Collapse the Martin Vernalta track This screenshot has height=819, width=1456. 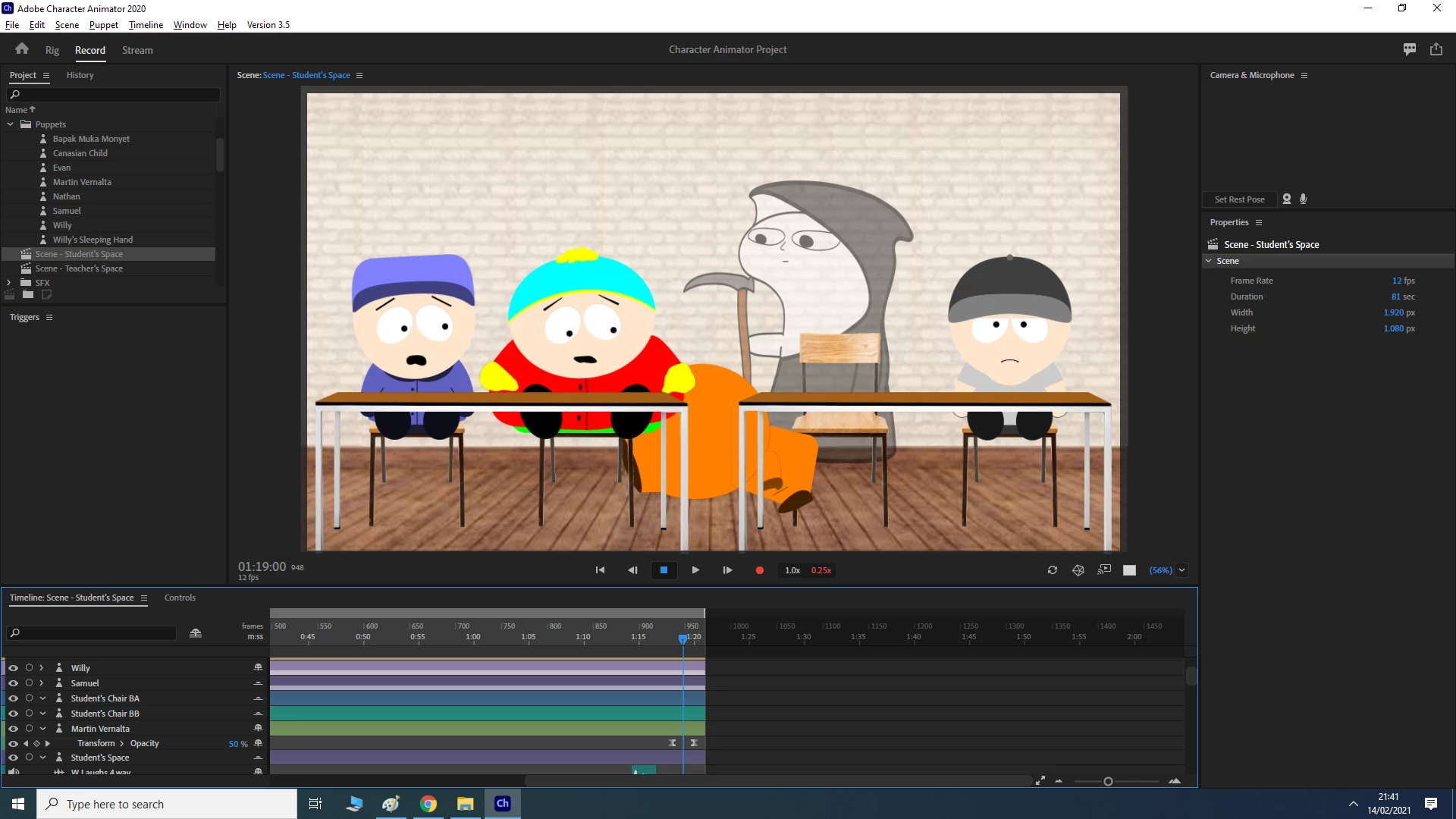tap(42, 729)
